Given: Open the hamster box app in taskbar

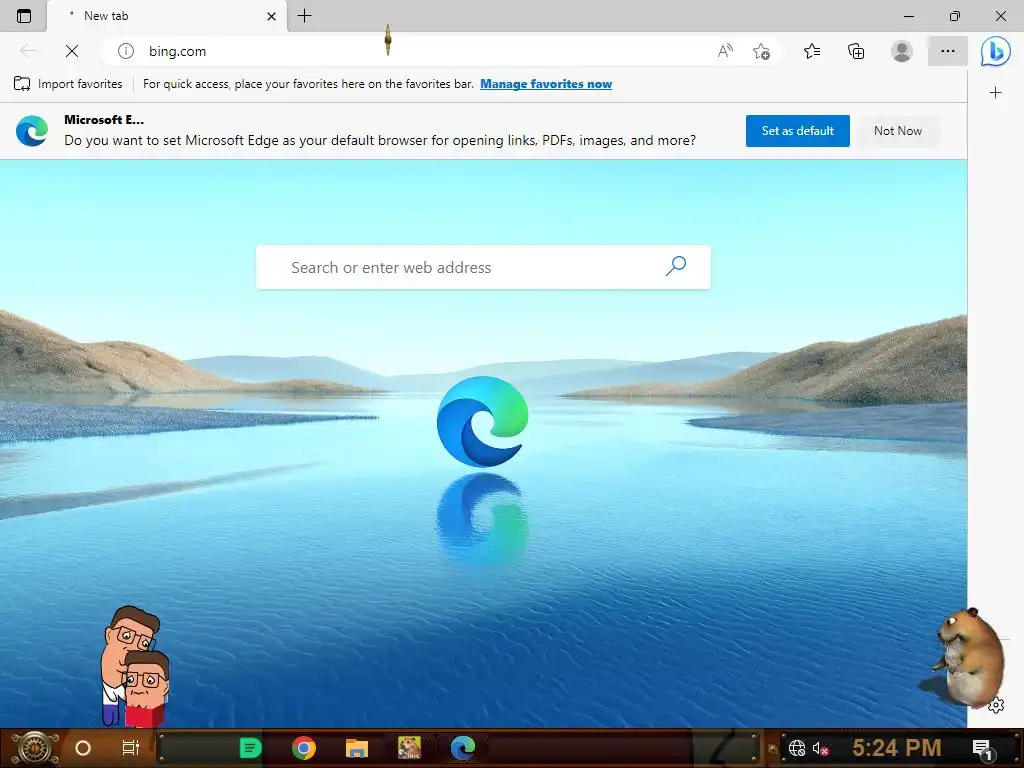Looking at the screenshot, I should pos(409,748).
